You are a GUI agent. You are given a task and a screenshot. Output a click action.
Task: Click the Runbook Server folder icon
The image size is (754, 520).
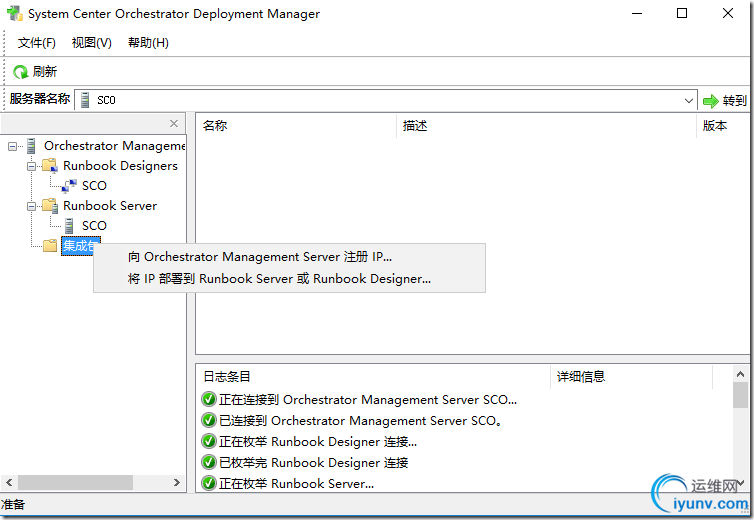(x=50, y=206)
